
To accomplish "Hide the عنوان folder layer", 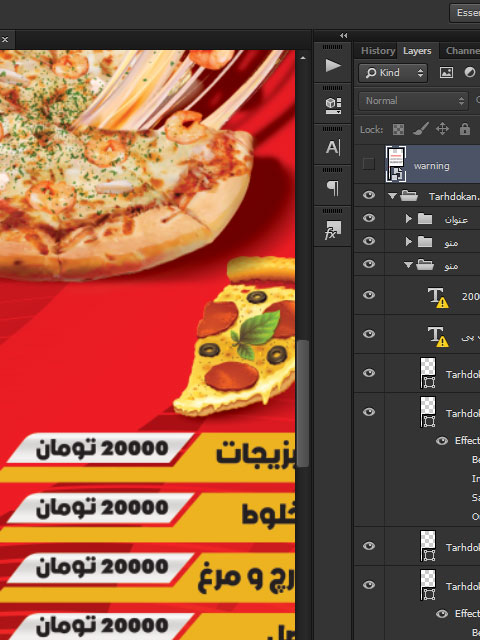I will coord(369,218).
